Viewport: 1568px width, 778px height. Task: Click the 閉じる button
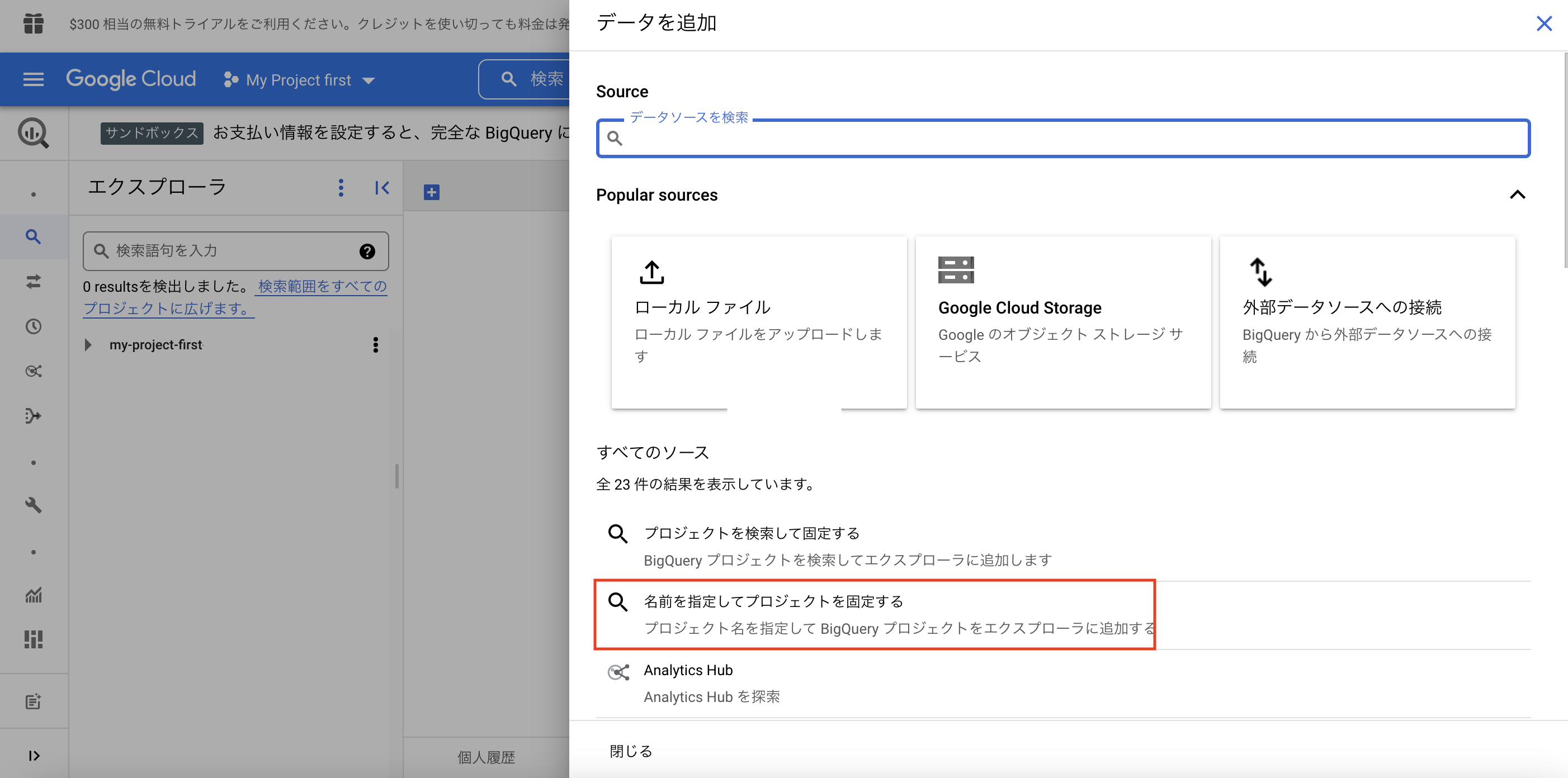(x=631, y=751)
